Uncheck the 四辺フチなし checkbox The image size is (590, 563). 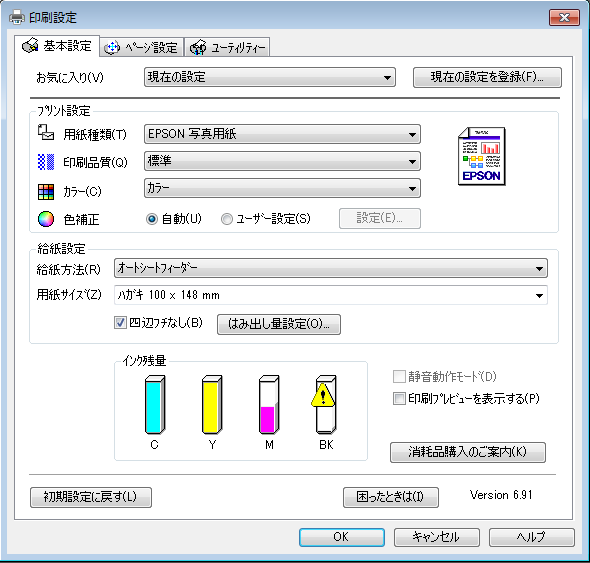pyautogui.click(x=120, y=323)
